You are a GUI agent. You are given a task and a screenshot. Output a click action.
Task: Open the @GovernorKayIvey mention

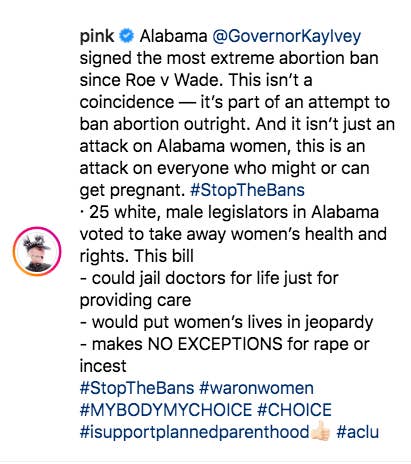pyautogui.click(x=286, y=36)
